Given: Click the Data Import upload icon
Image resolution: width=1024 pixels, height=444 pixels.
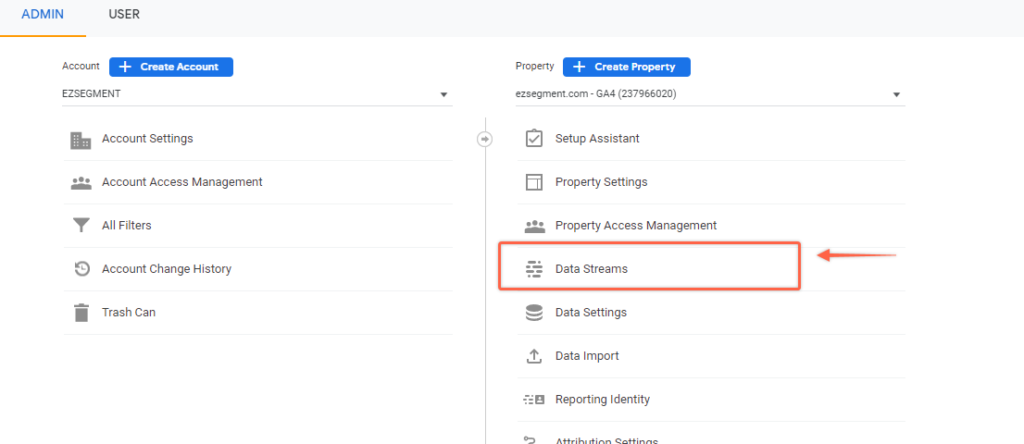Looking at the screenshot, I should [x=534, y=357].
